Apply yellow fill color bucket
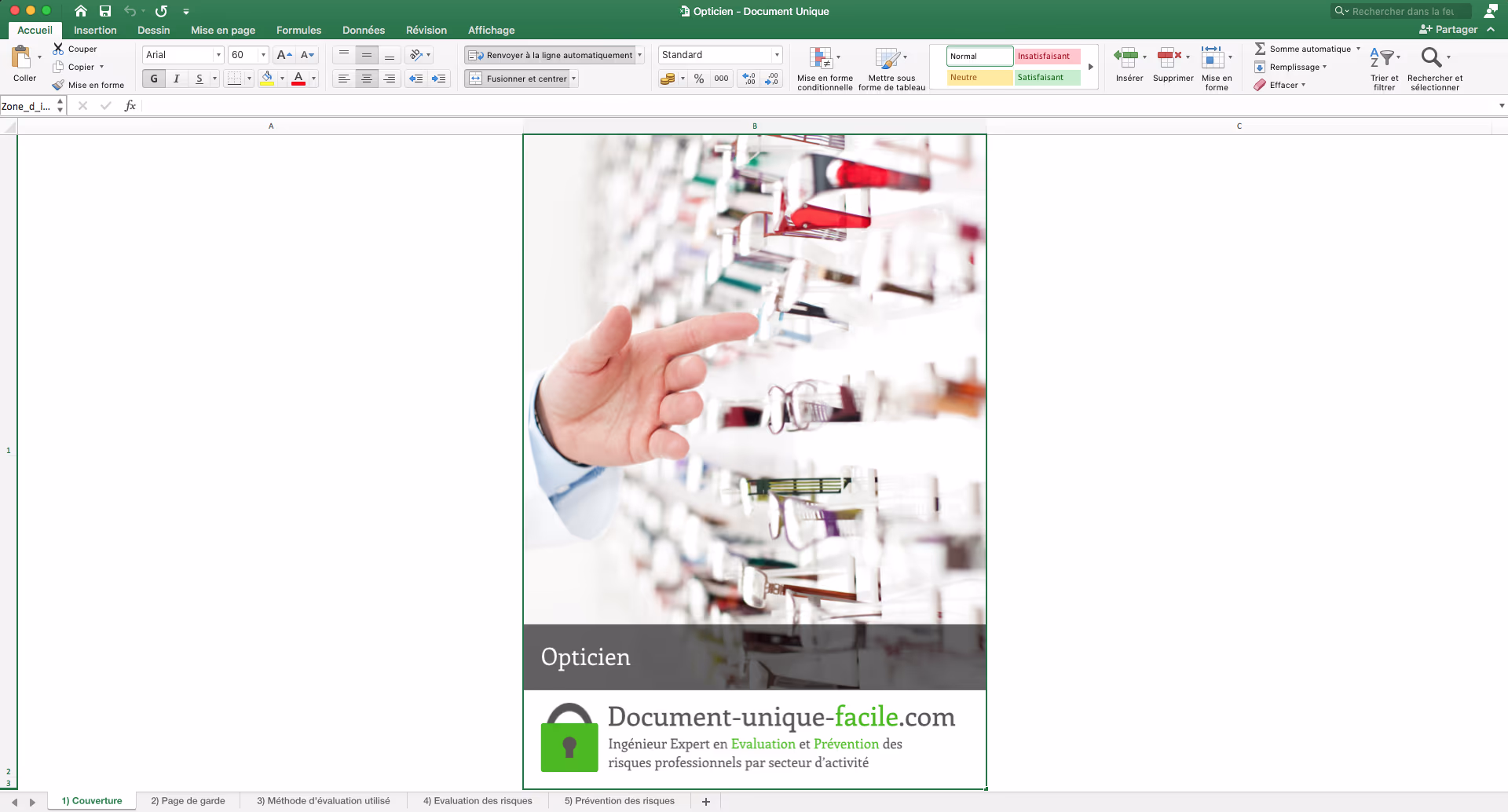Viewport: 1508px width, 812px height. [267, 79]
